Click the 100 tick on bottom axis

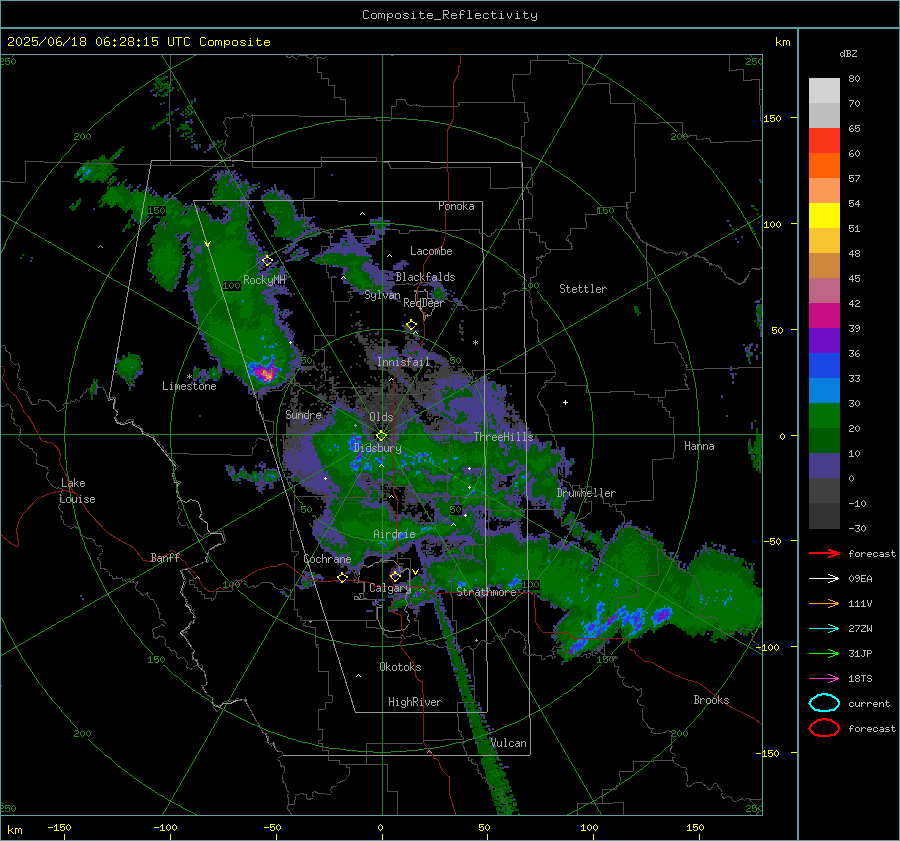[589, 828]
